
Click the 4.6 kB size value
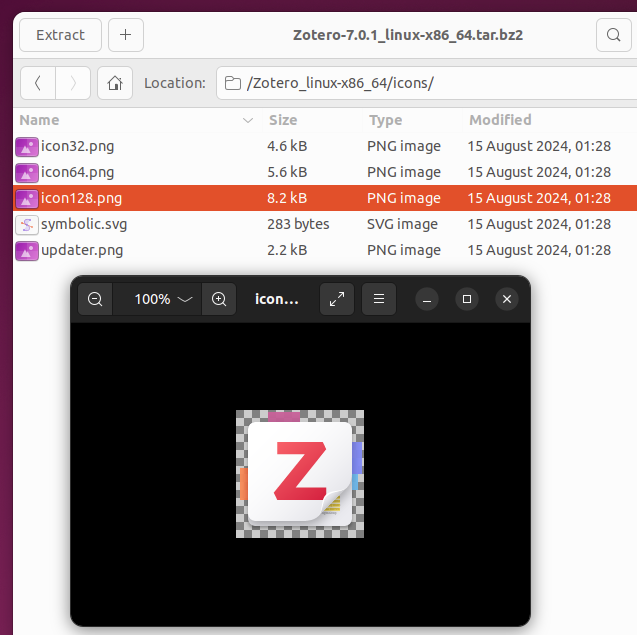click(287, 146)
